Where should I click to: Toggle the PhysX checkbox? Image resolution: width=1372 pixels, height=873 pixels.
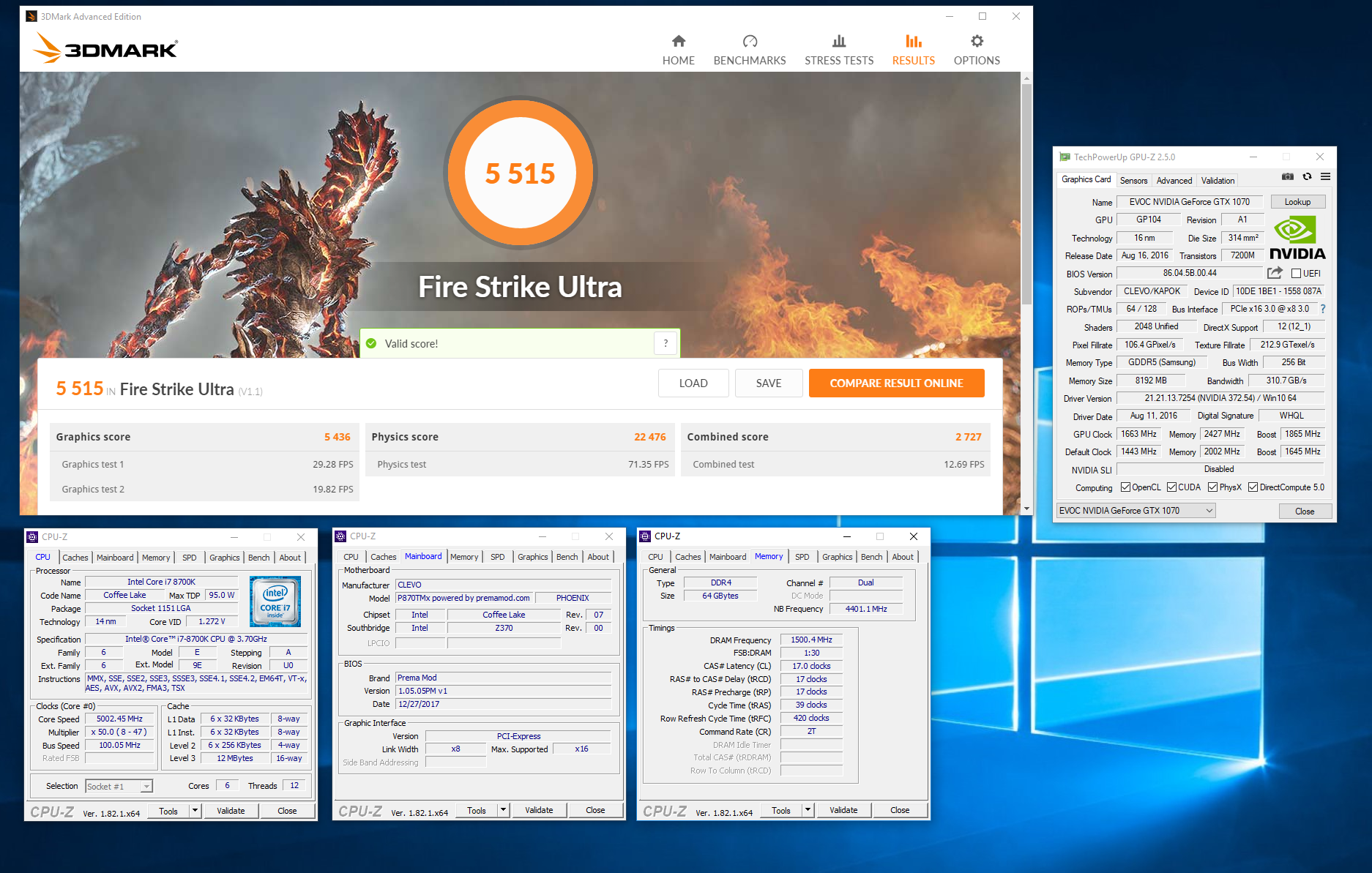point(1212,487)
